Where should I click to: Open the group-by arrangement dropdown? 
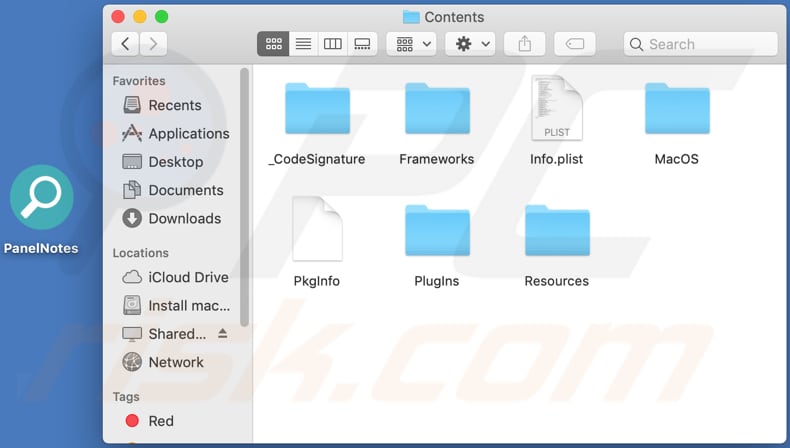tap(411, 44)
